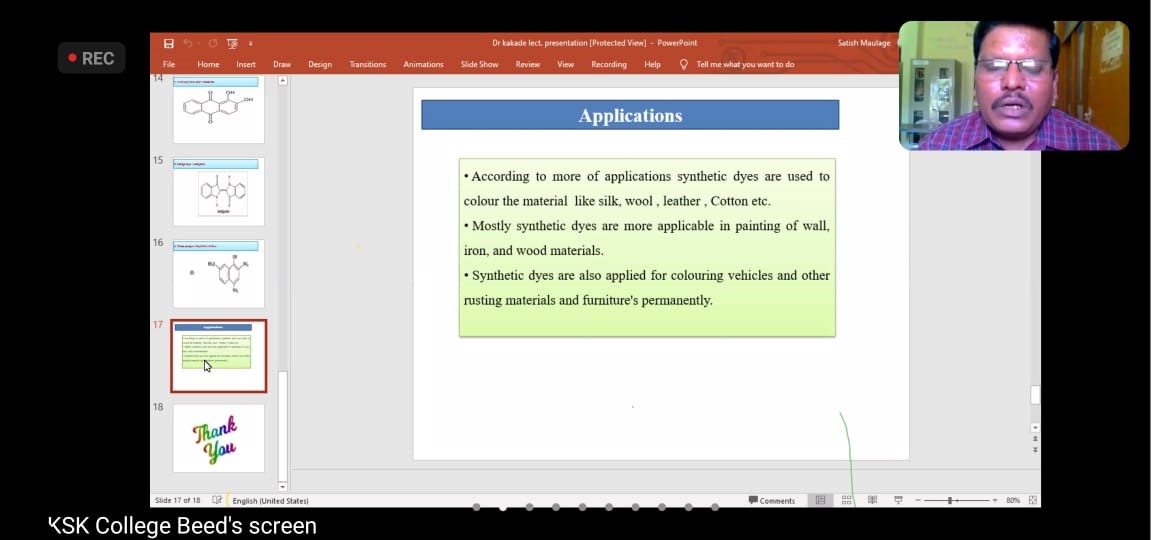This screenshot has width=1170, height=540.
Task: Click the thumbnail pane scroll down arrow
Action: [x=283, y=486]
